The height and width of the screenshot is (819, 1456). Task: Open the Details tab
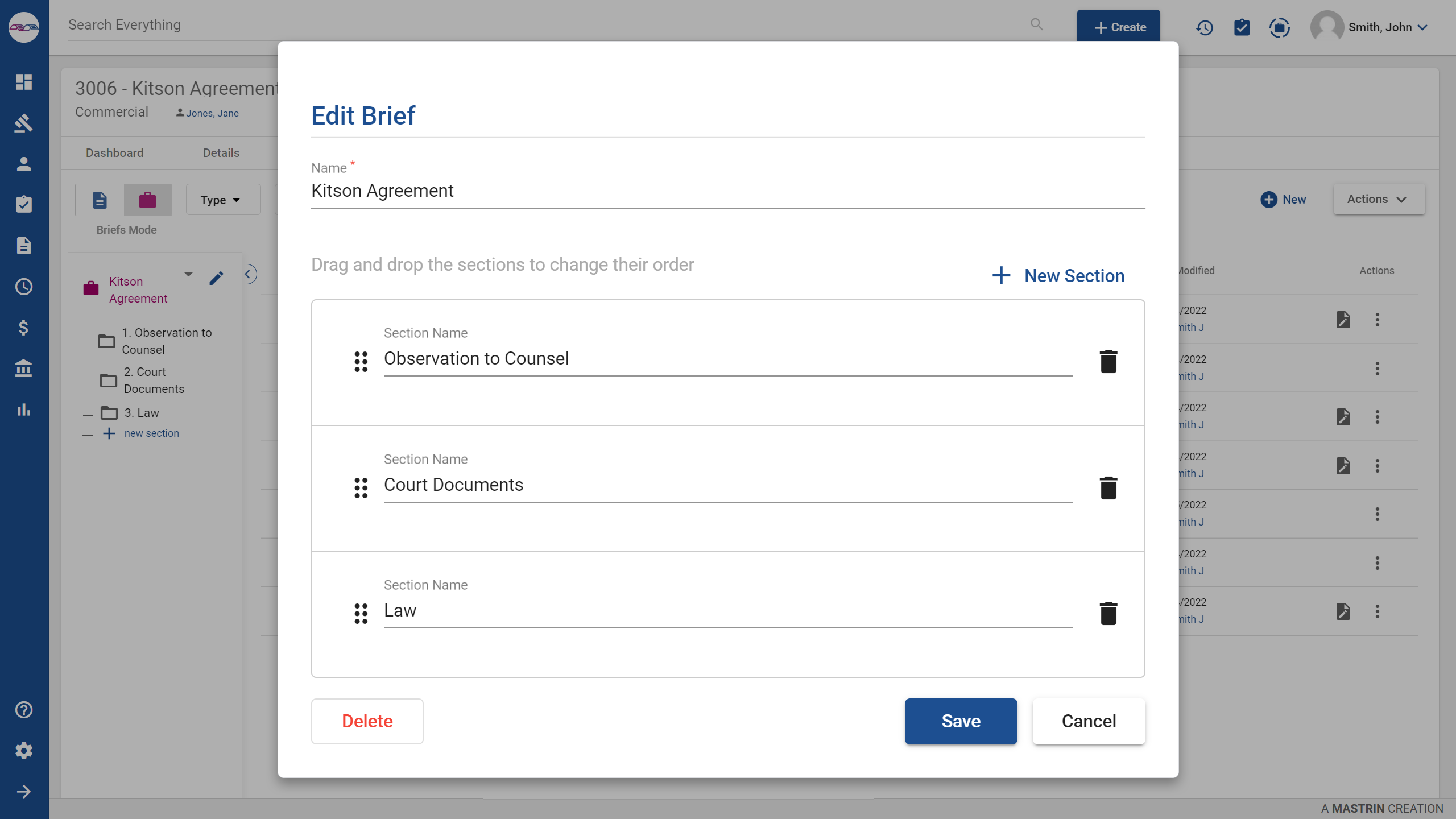(x=221, y=152)
